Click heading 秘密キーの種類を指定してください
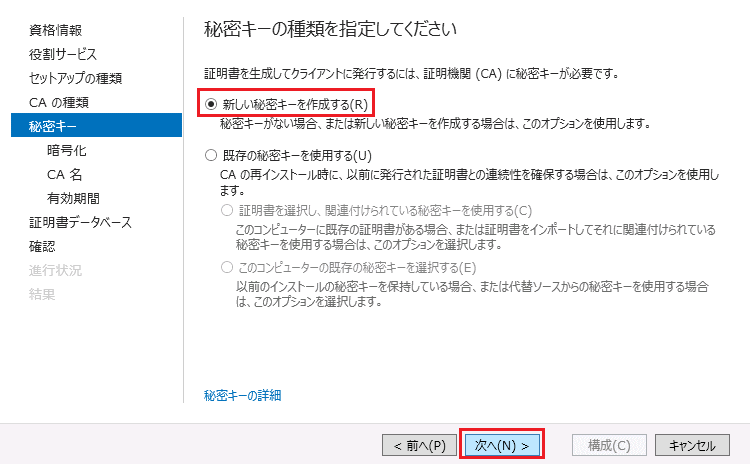The height and width of the screenshot is (464, 750). click(331, 29)
